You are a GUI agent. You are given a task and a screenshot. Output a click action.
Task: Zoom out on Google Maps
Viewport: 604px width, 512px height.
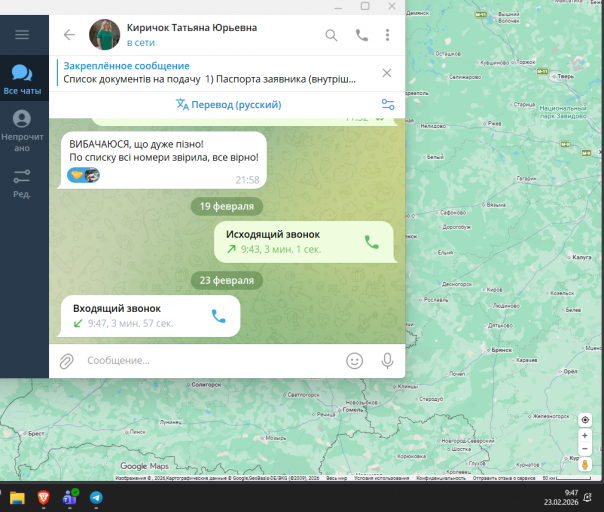tap(585, 449)
